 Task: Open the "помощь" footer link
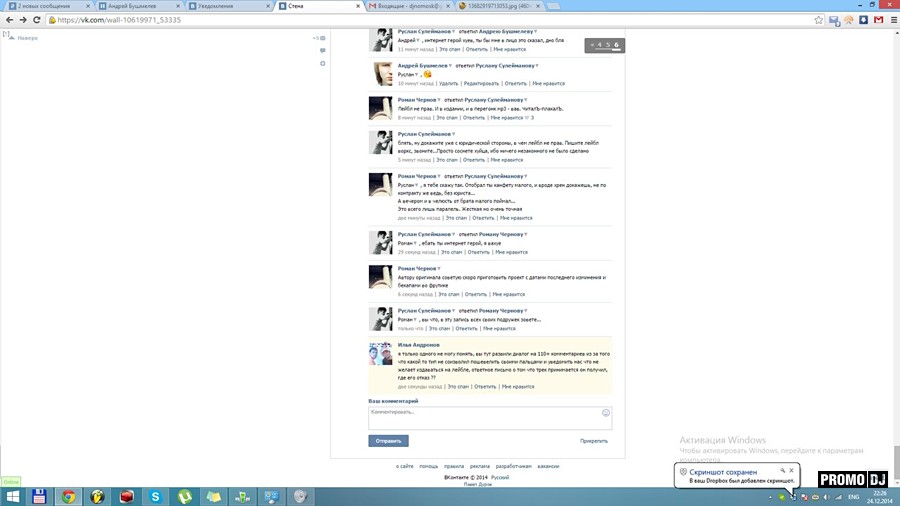coord(428,466)
